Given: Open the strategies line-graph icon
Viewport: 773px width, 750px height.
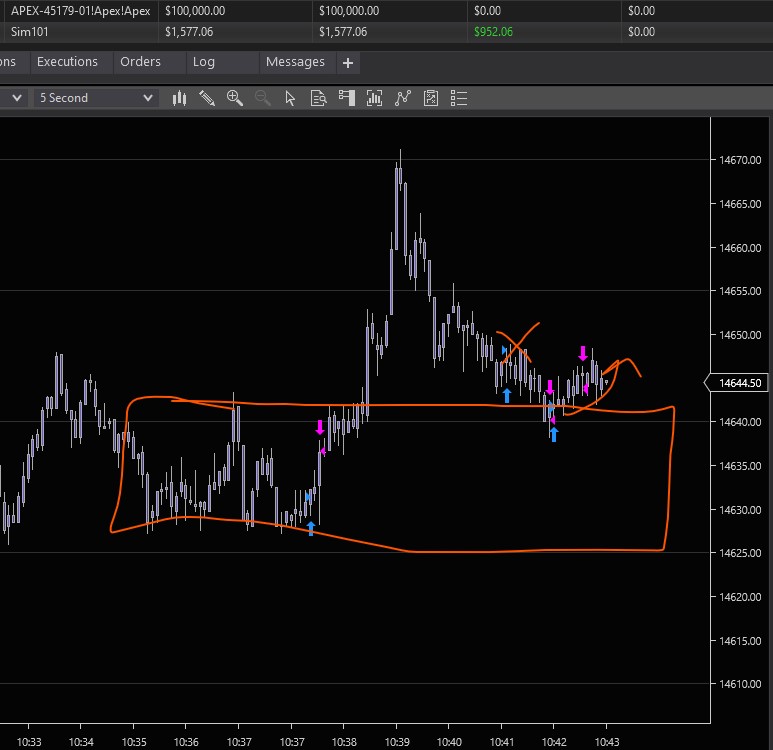Looking at the screenshot, I should click(403, 98).
